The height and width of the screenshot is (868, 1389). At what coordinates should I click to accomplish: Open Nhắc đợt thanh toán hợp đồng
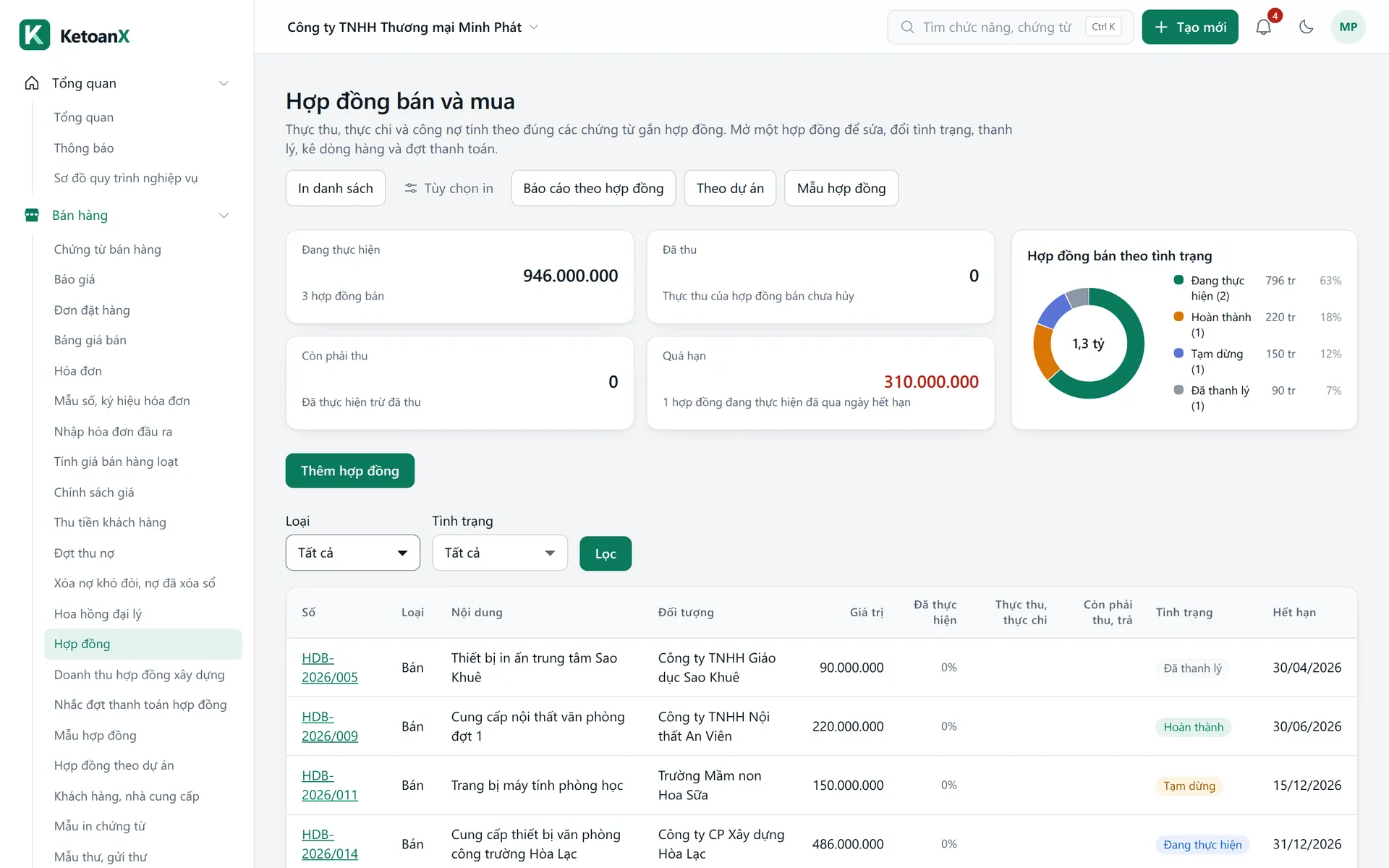(143, 705)
